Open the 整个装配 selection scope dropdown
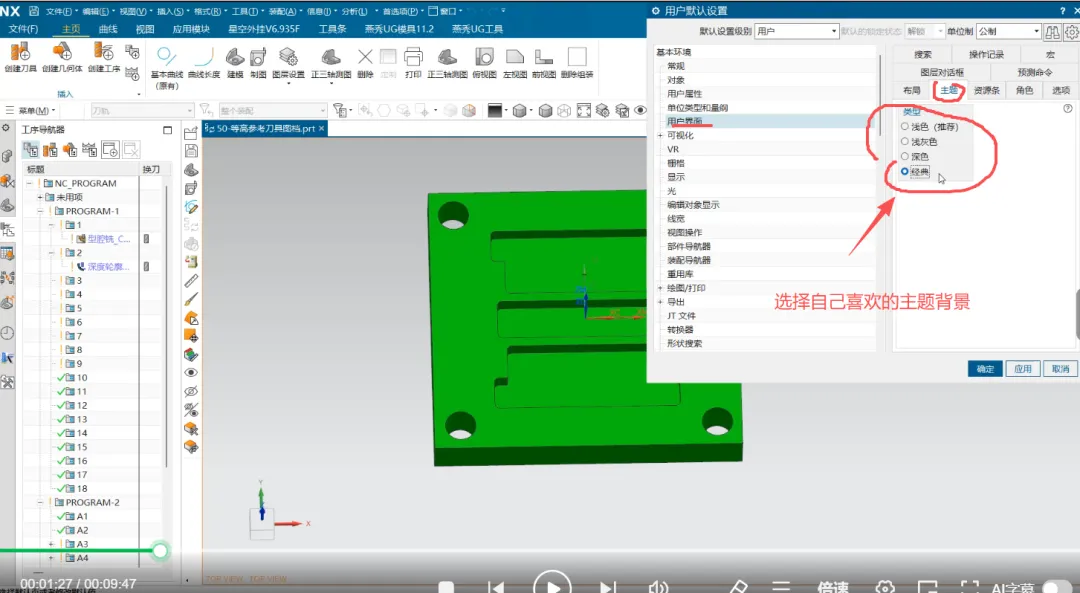Screen dimensions: 1080x593 (x=273, y=110)
